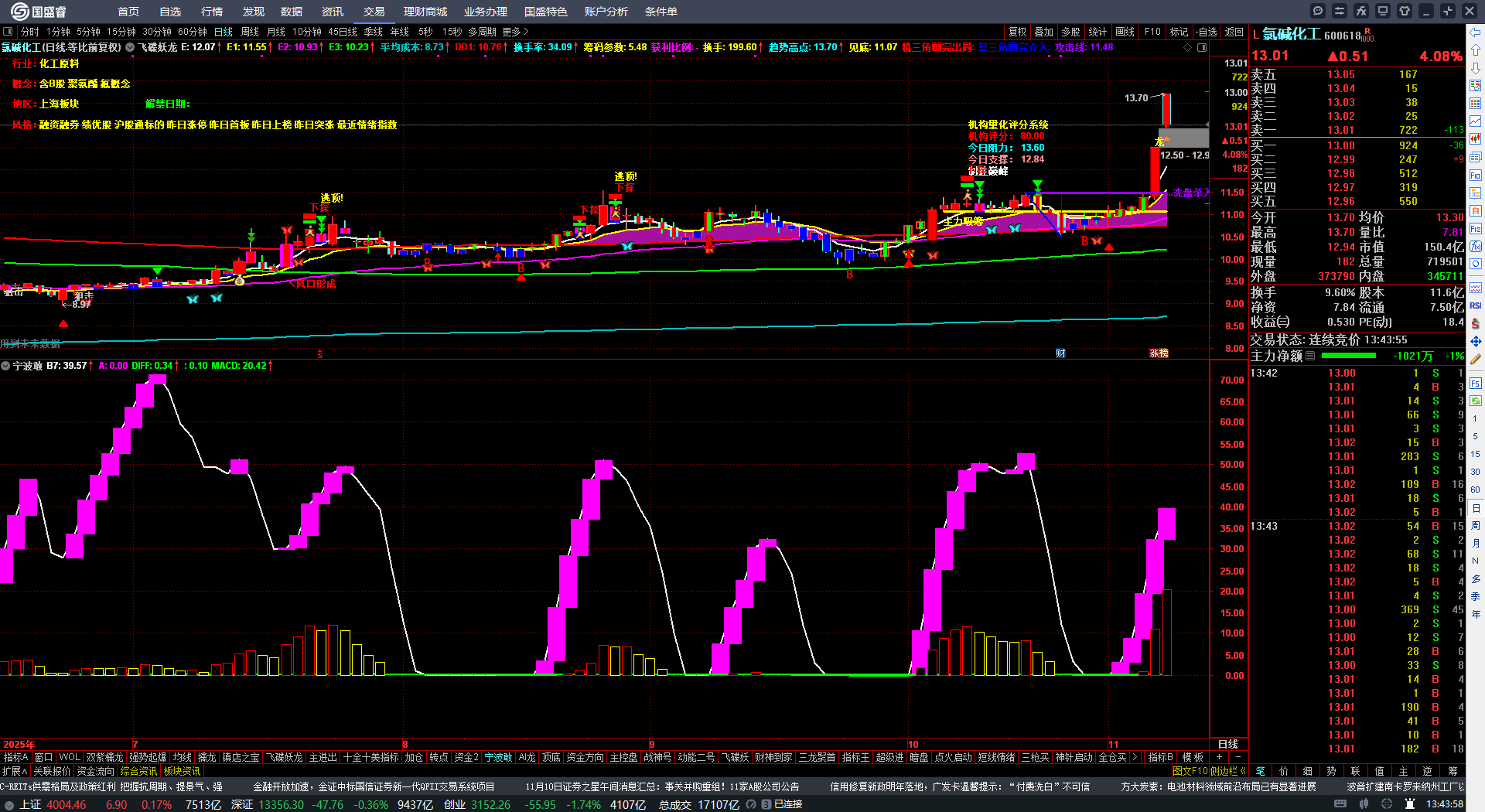Click the red dollar sign sidebar icon

pos(1476,323)
